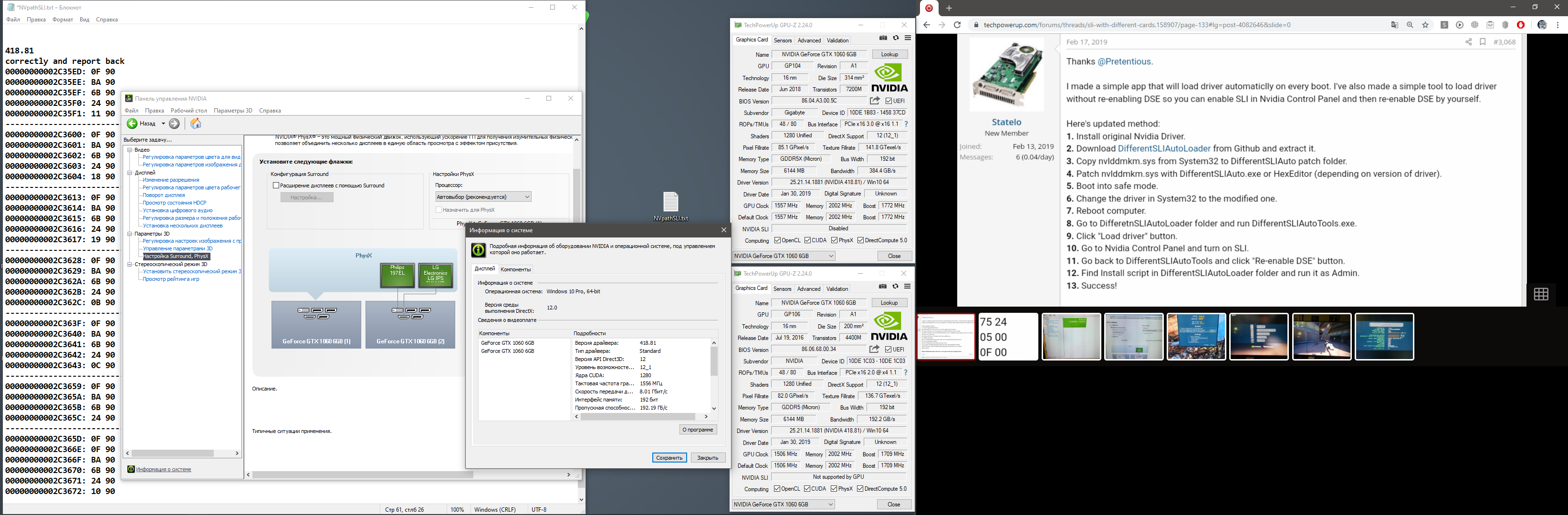Switch to Advanced tab in bottom GPU-Z window
The height and width of the screenshot is (515, 1568).
coord(808,289)
